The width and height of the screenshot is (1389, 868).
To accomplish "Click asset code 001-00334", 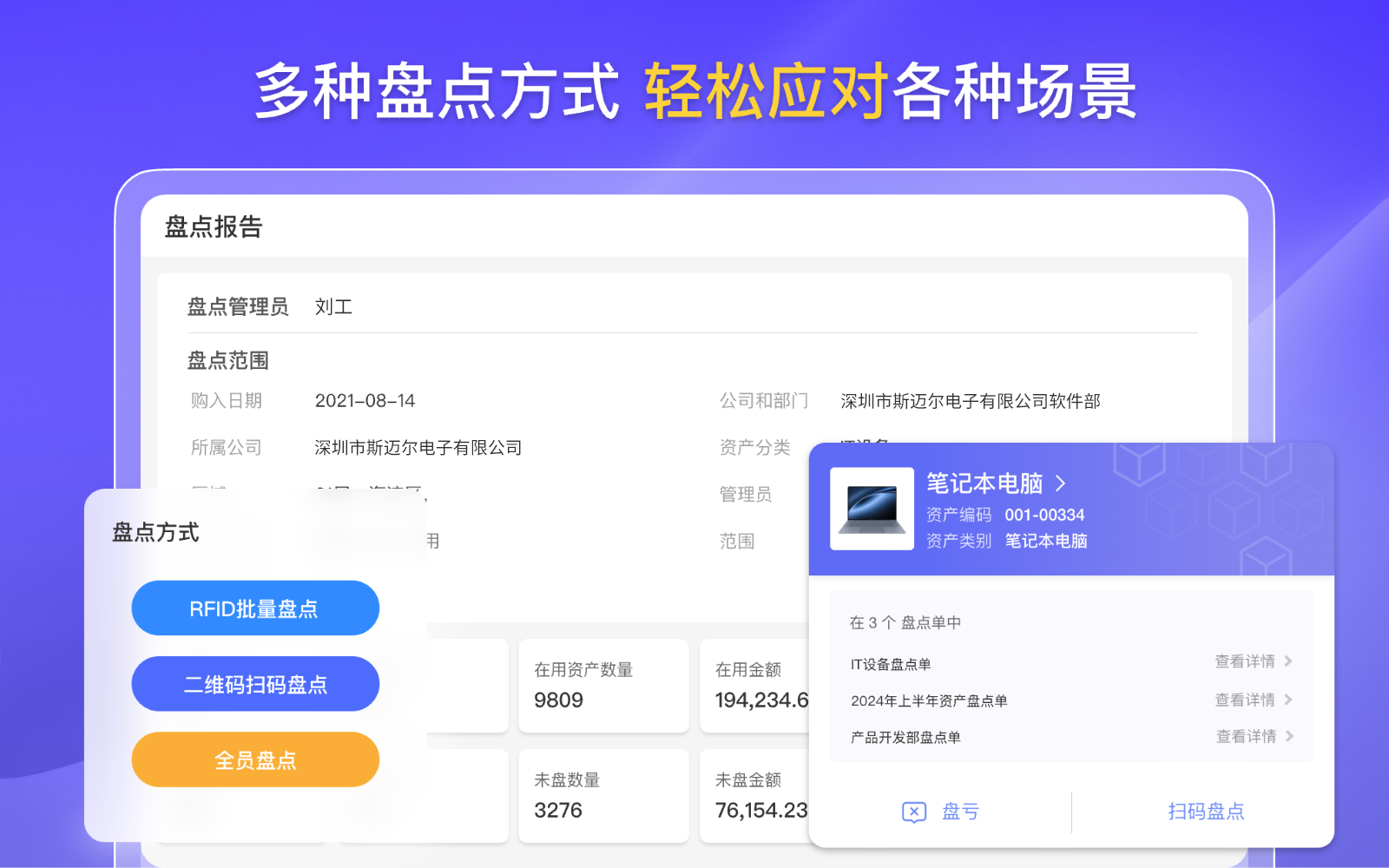I will tap(1044, 515).
